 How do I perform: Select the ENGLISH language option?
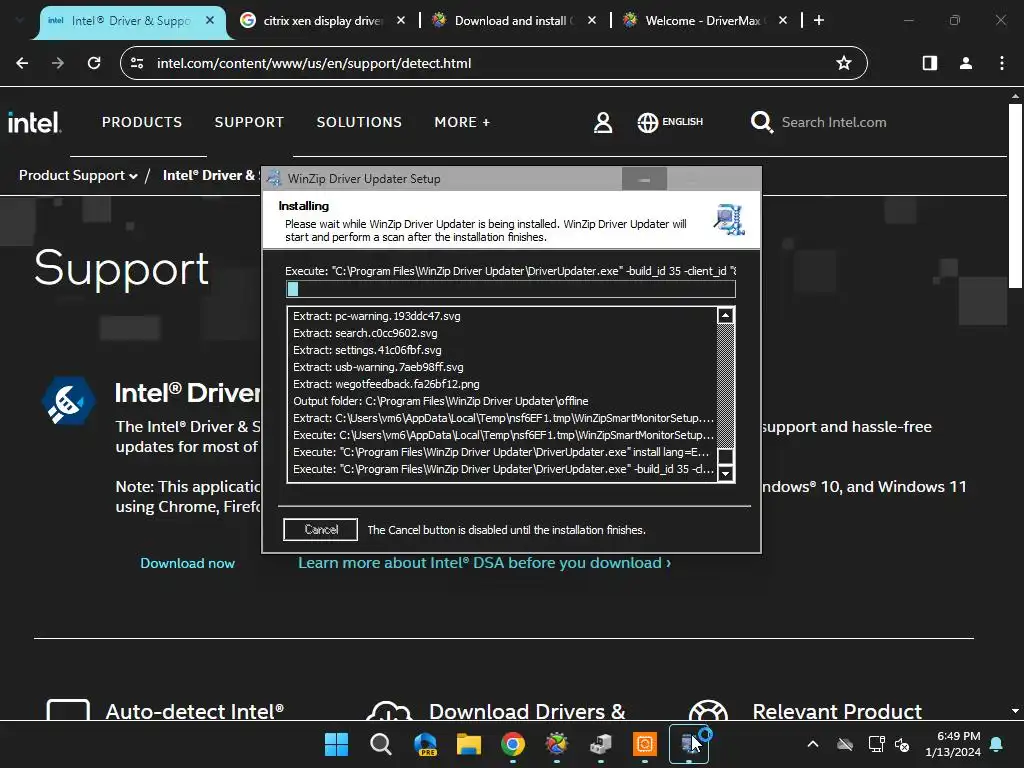coord(682,122)
